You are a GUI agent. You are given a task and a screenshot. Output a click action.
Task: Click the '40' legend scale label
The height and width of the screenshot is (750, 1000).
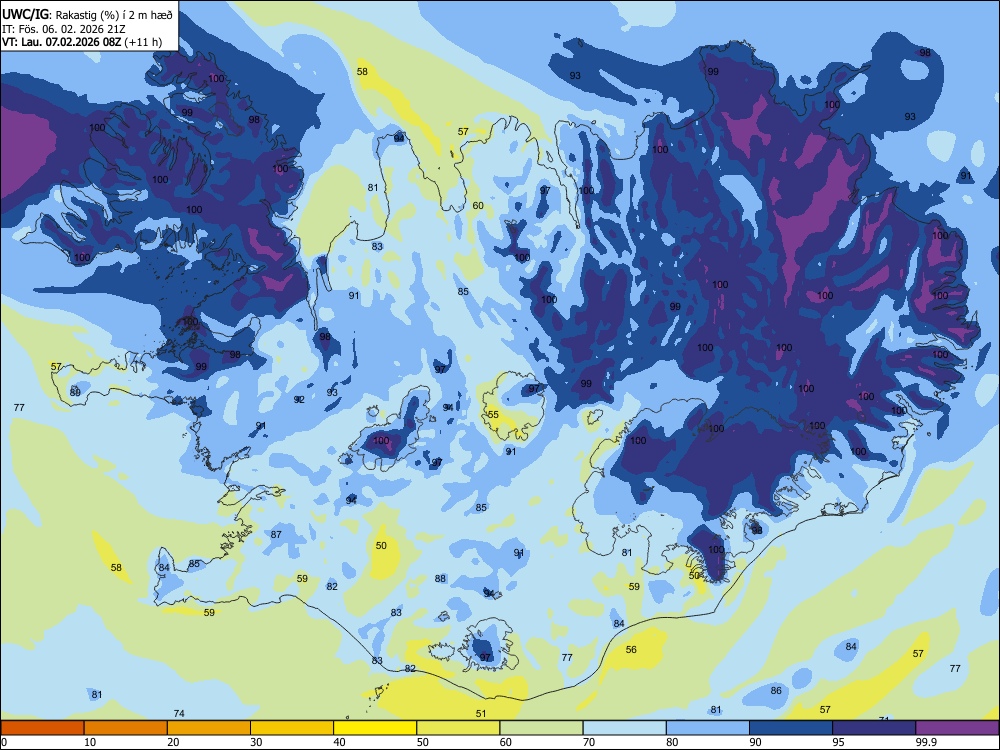pos(339,742)
